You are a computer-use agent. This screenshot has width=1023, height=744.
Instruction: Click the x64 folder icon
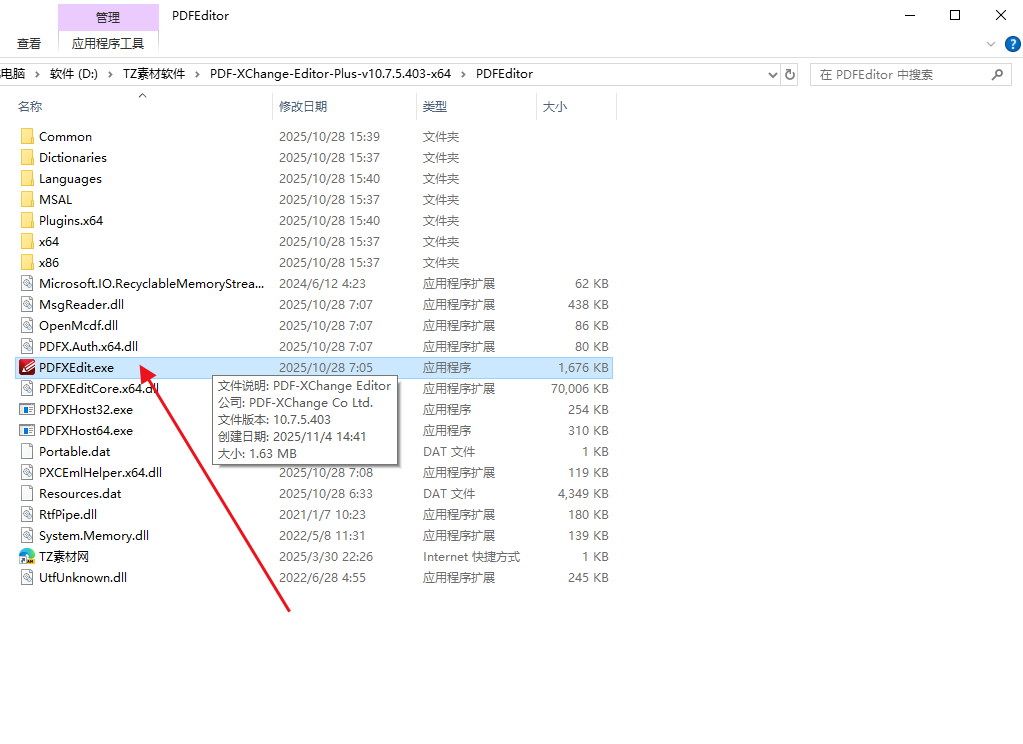(x=27, y=241)
